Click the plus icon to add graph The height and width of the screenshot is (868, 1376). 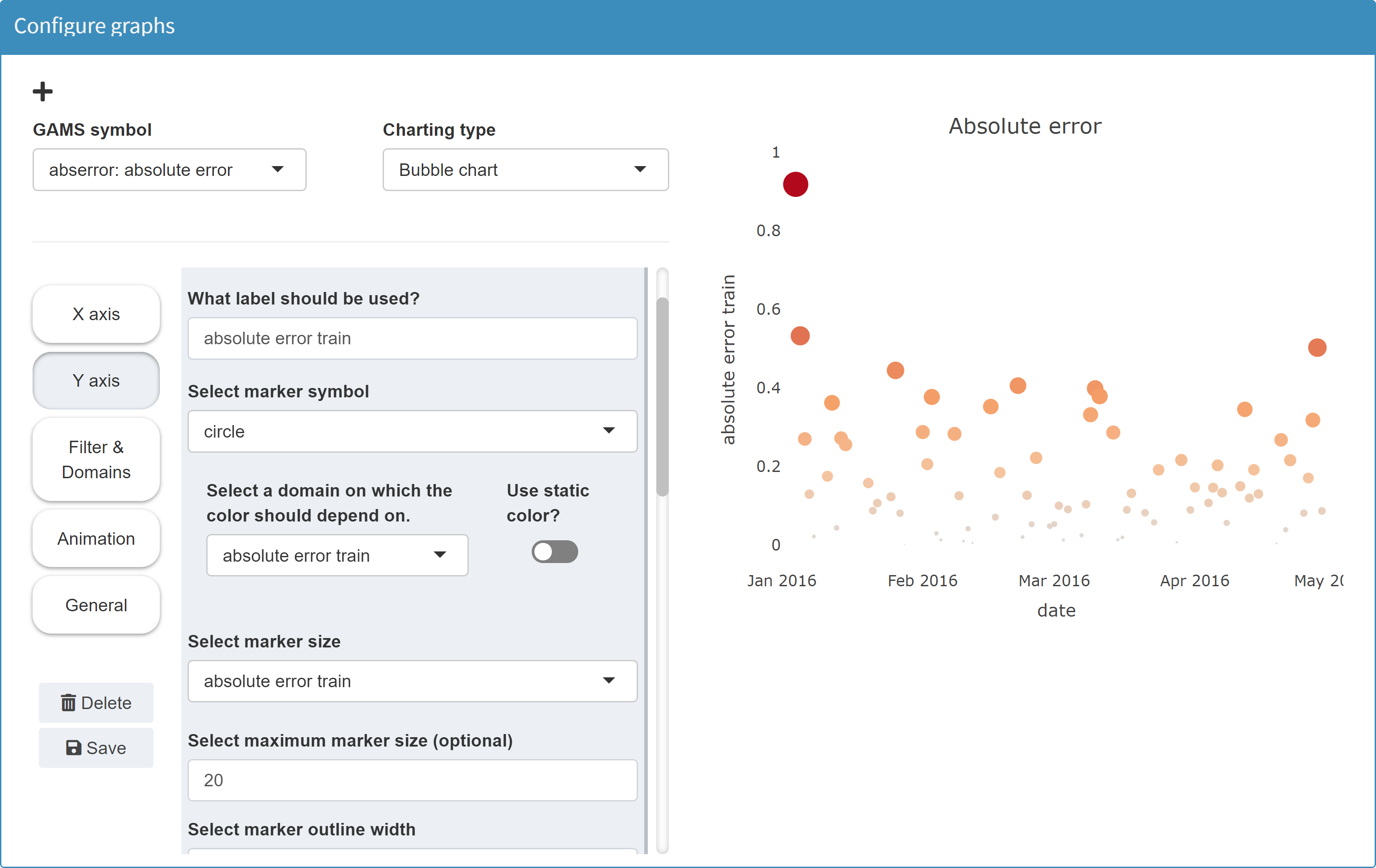[x=42, y=92]
